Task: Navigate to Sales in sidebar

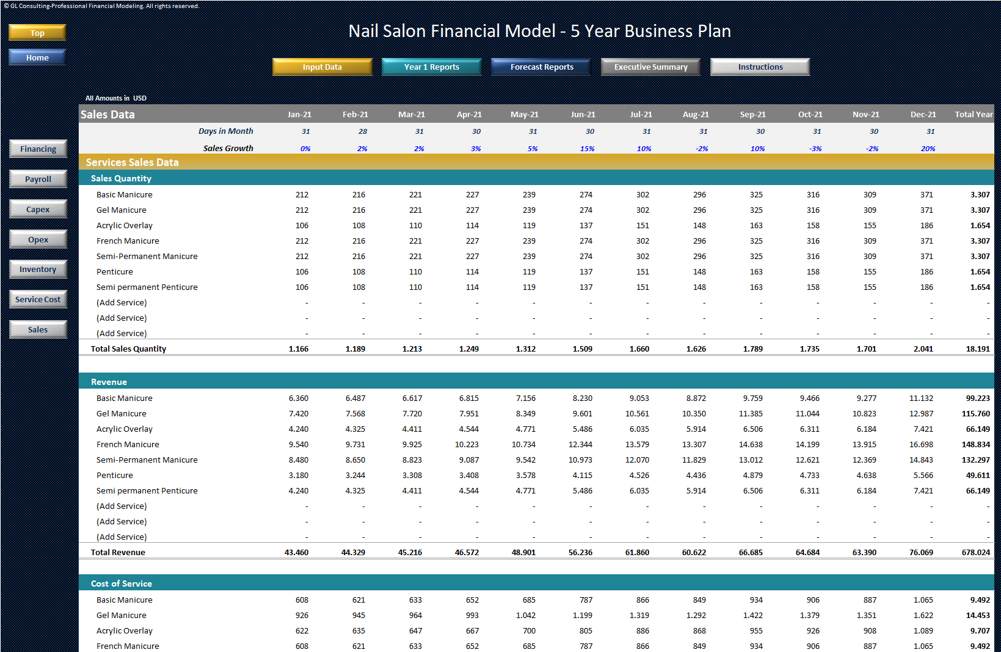Action: point(38,330)
